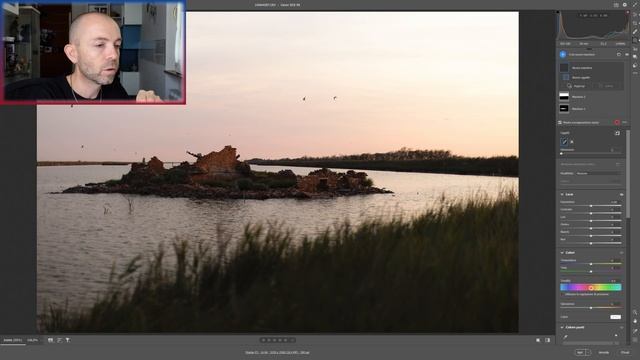Collapse the Colore punti section chevron

(x=562, y=327)
